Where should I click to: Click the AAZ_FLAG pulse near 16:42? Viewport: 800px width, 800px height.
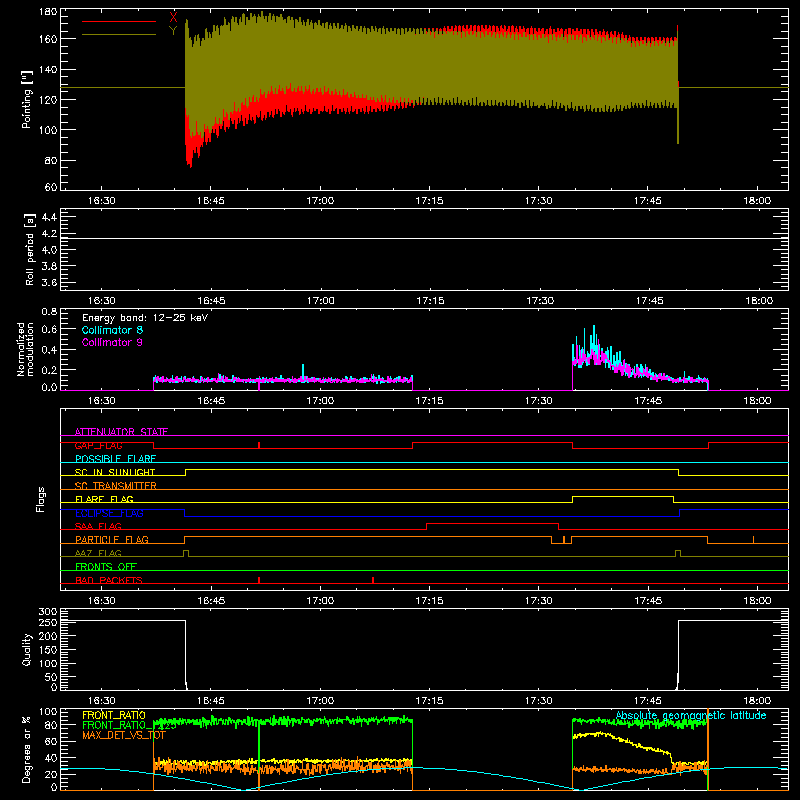tap(186, 553)
